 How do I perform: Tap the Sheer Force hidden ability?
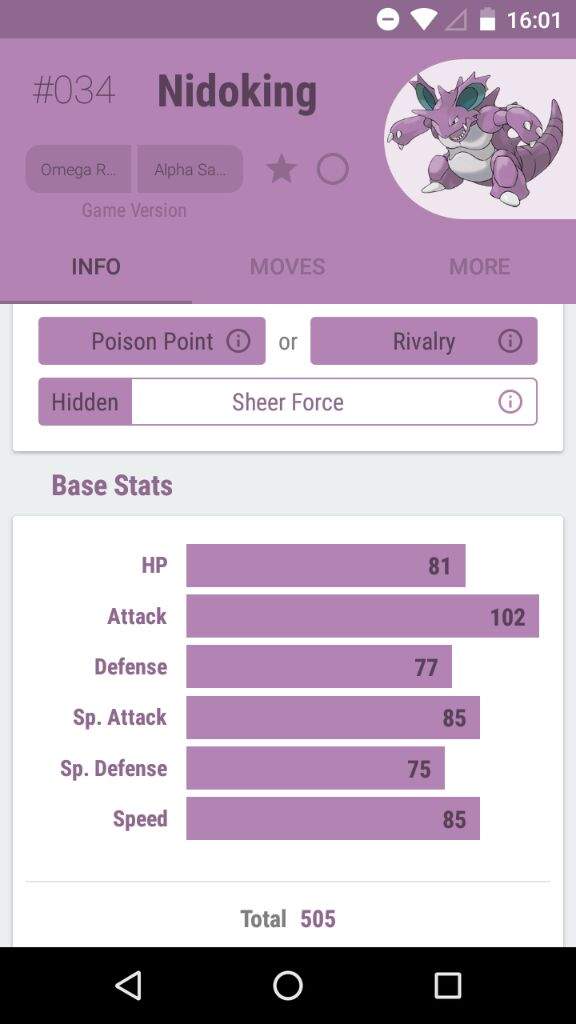(x=288, y=402)
